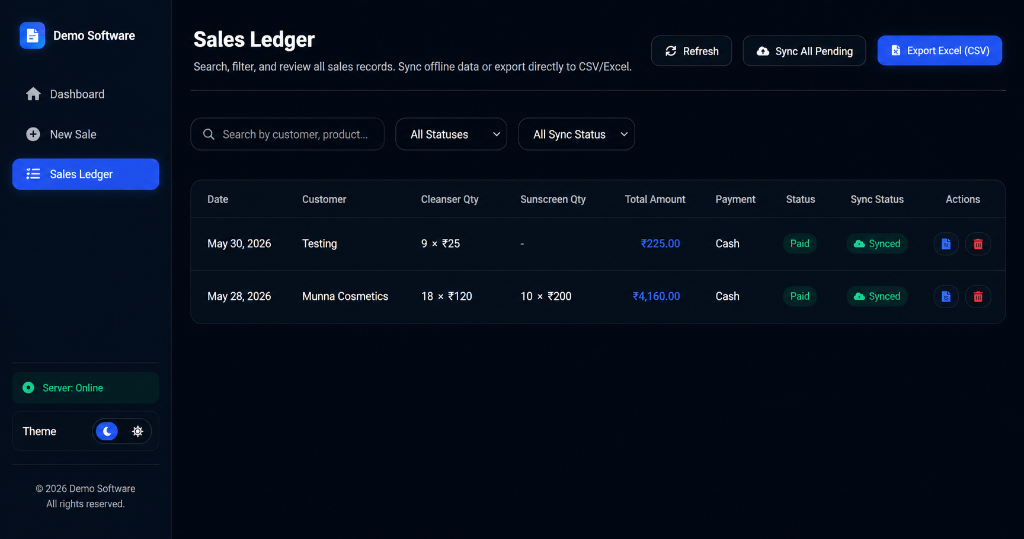The height and width of the screenshot is (539, 1024).
Task: Click the Theme label
Action: click(x=39, y=431)
